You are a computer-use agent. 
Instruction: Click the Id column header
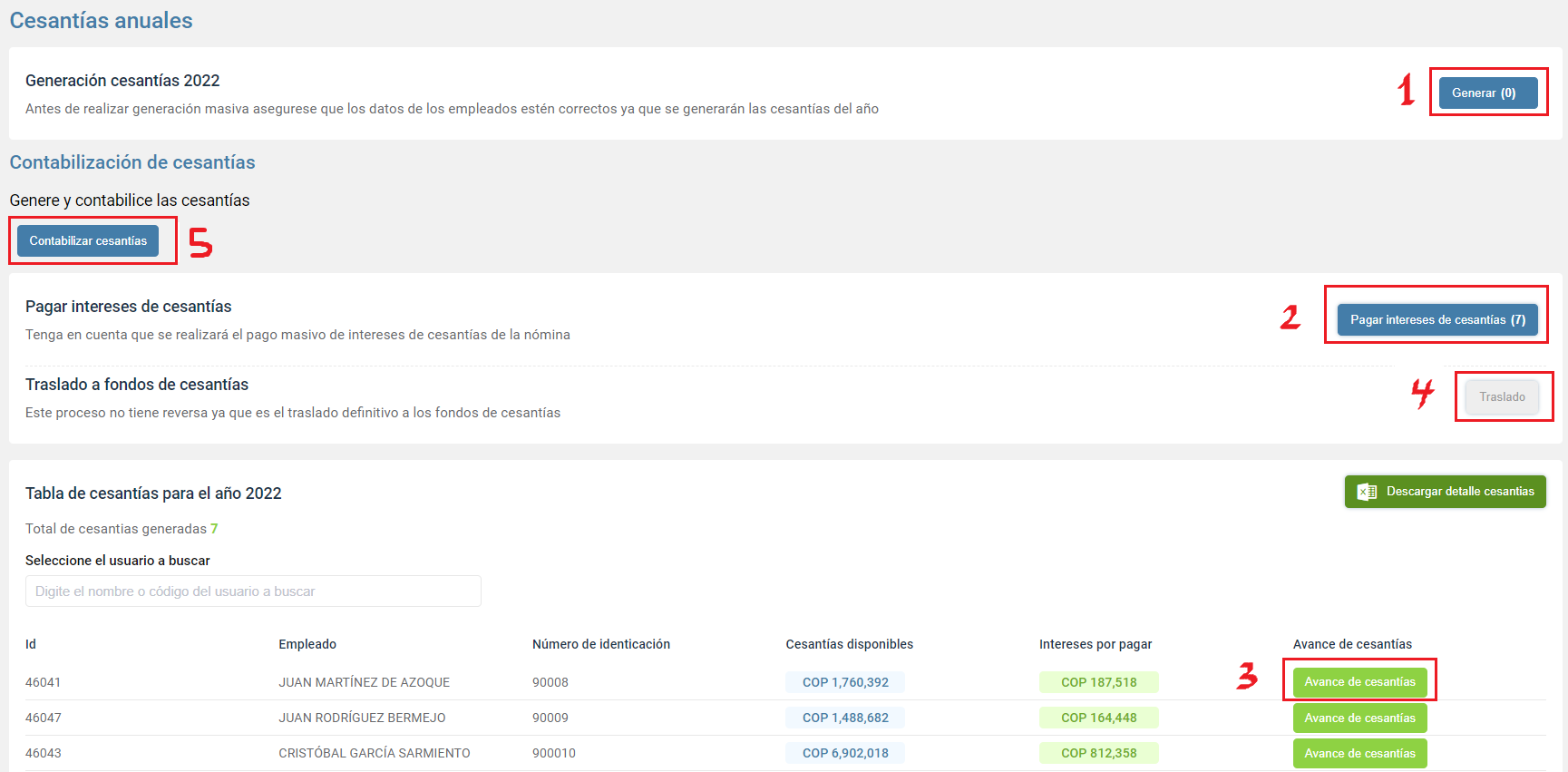coord(31,644)
